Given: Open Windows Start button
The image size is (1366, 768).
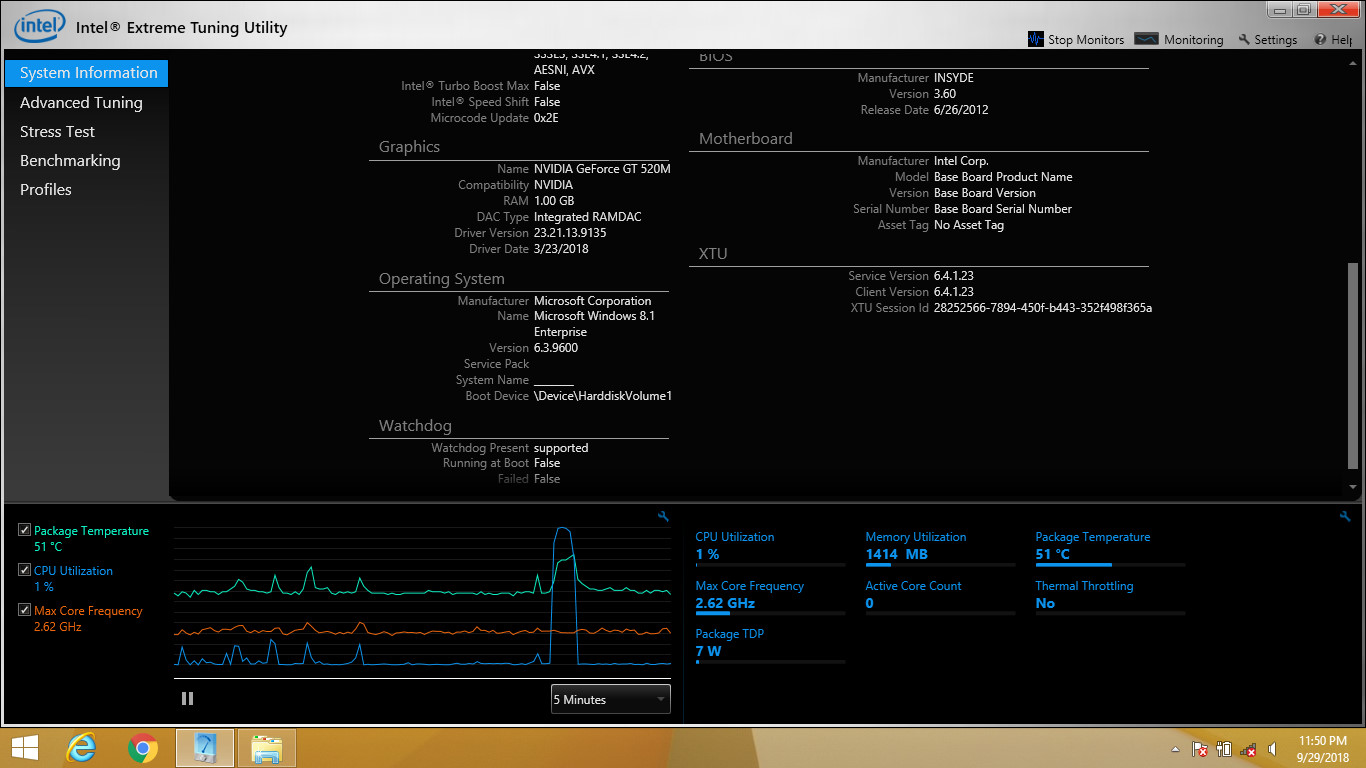Looking at the screenshot, I should [x=24, y=748].
